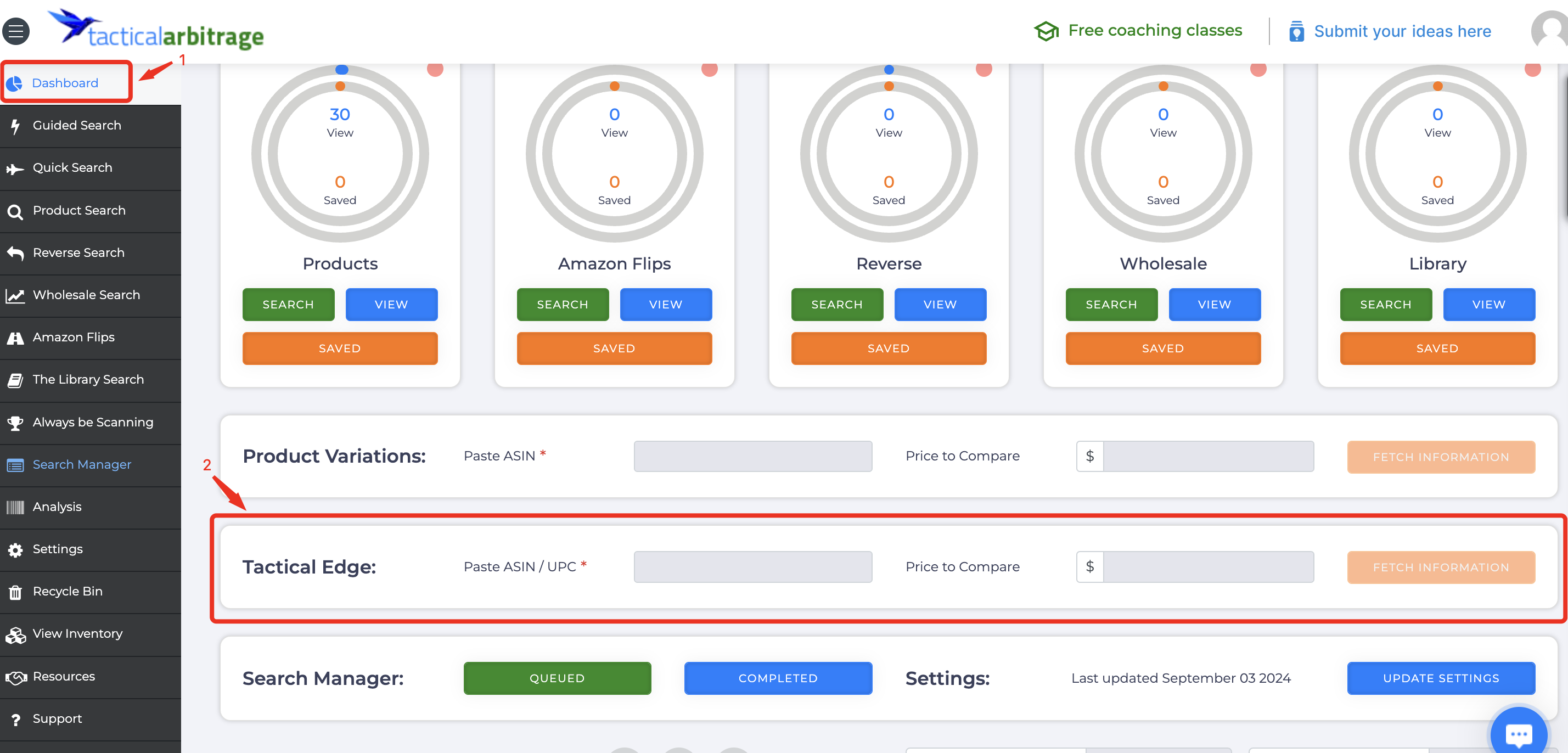The height and width of the screenshot is (753, 1568).
Task: Click the Always be Scanning trophy icon
Action: pyautogui.click(x=15, y=423)
